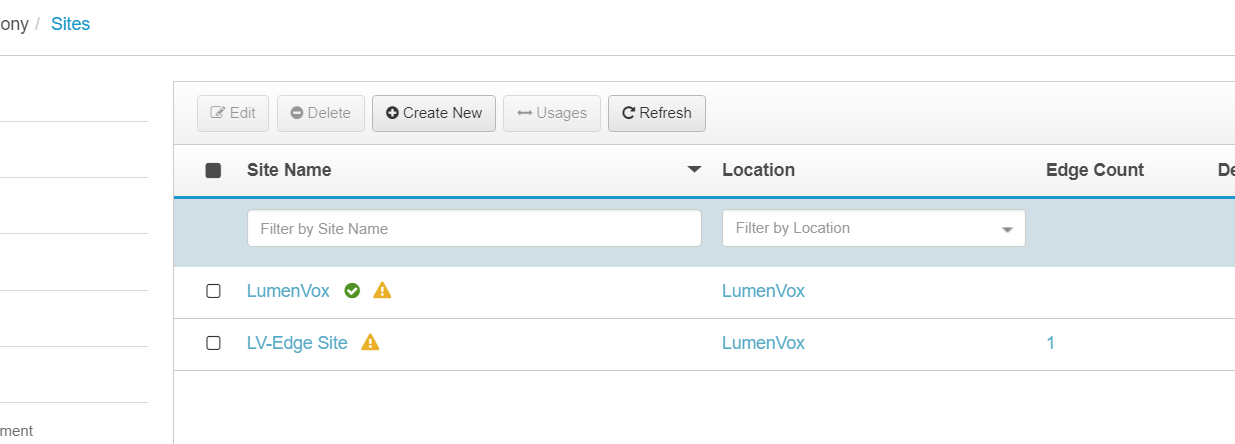Viewport: 1235px width, 444px height.
Task: Click Create New site button
Action: coord(434,113)
